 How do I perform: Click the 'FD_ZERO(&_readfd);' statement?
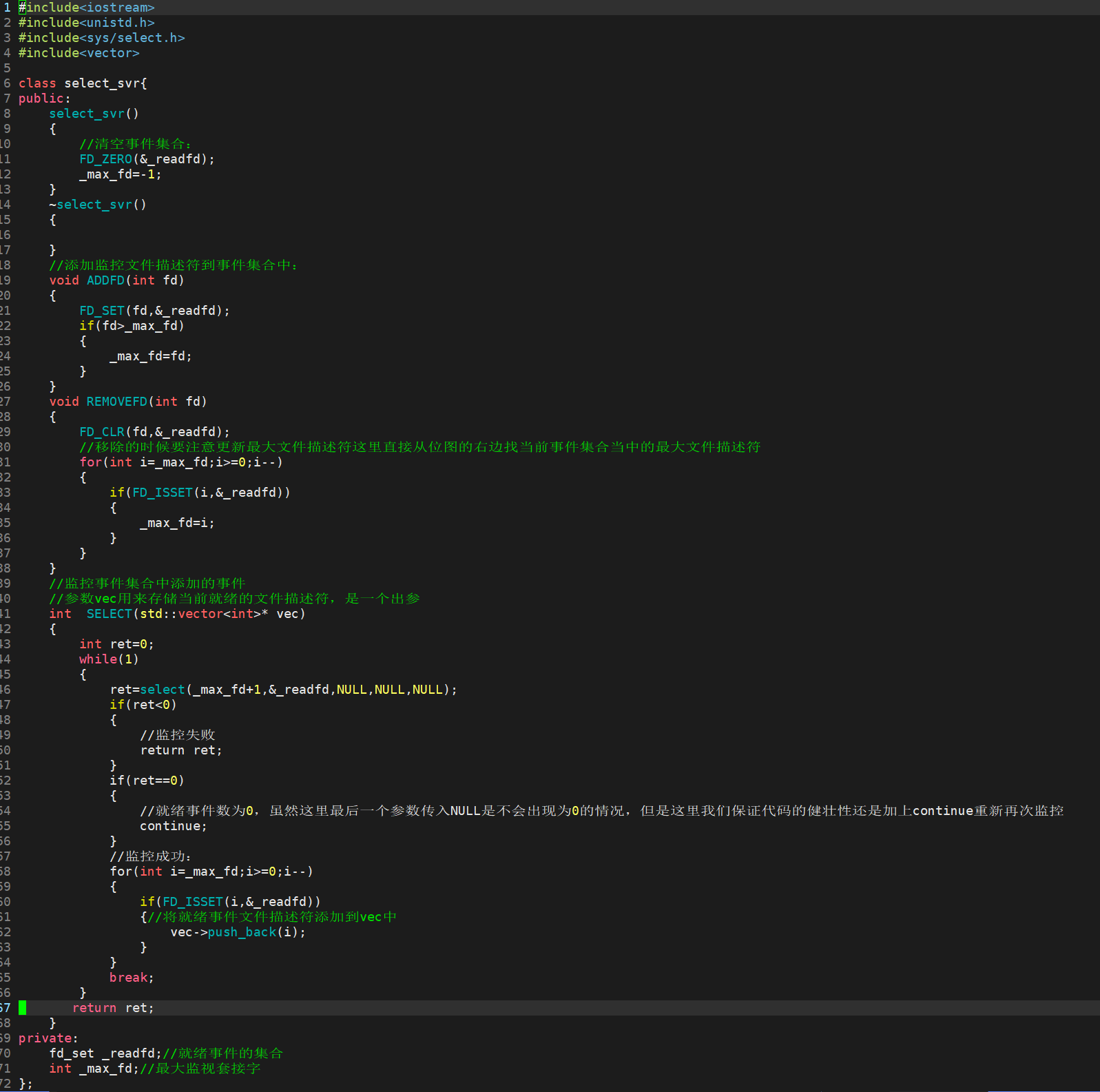(147, 159)
